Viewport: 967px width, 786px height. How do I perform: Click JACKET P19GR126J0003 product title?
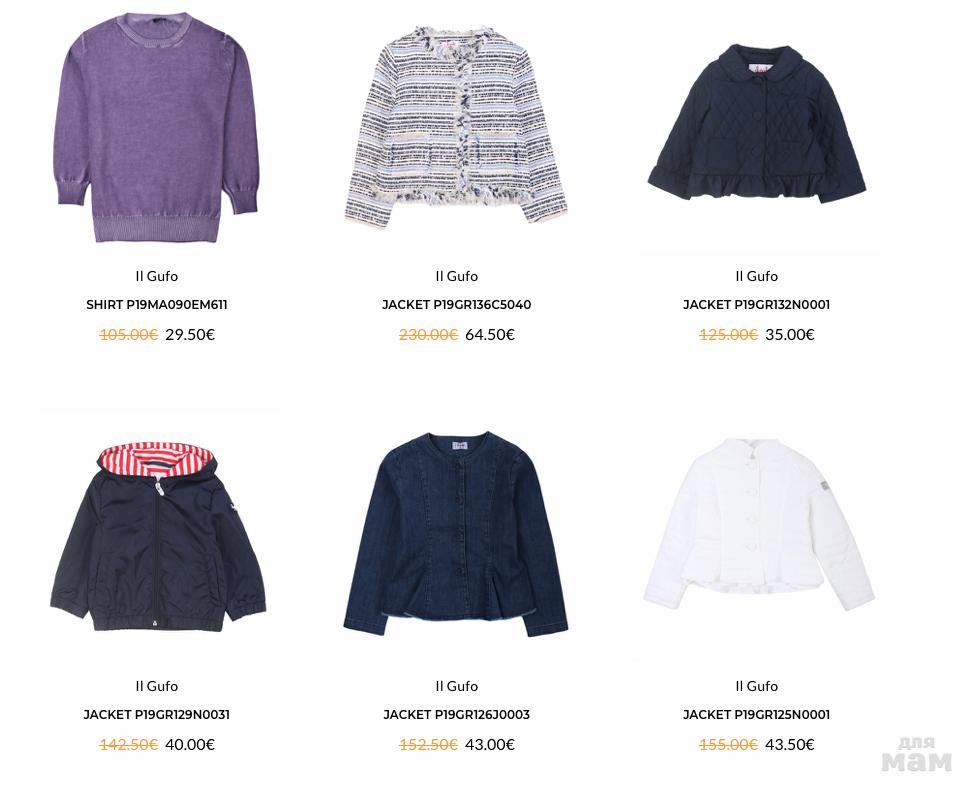456,714
